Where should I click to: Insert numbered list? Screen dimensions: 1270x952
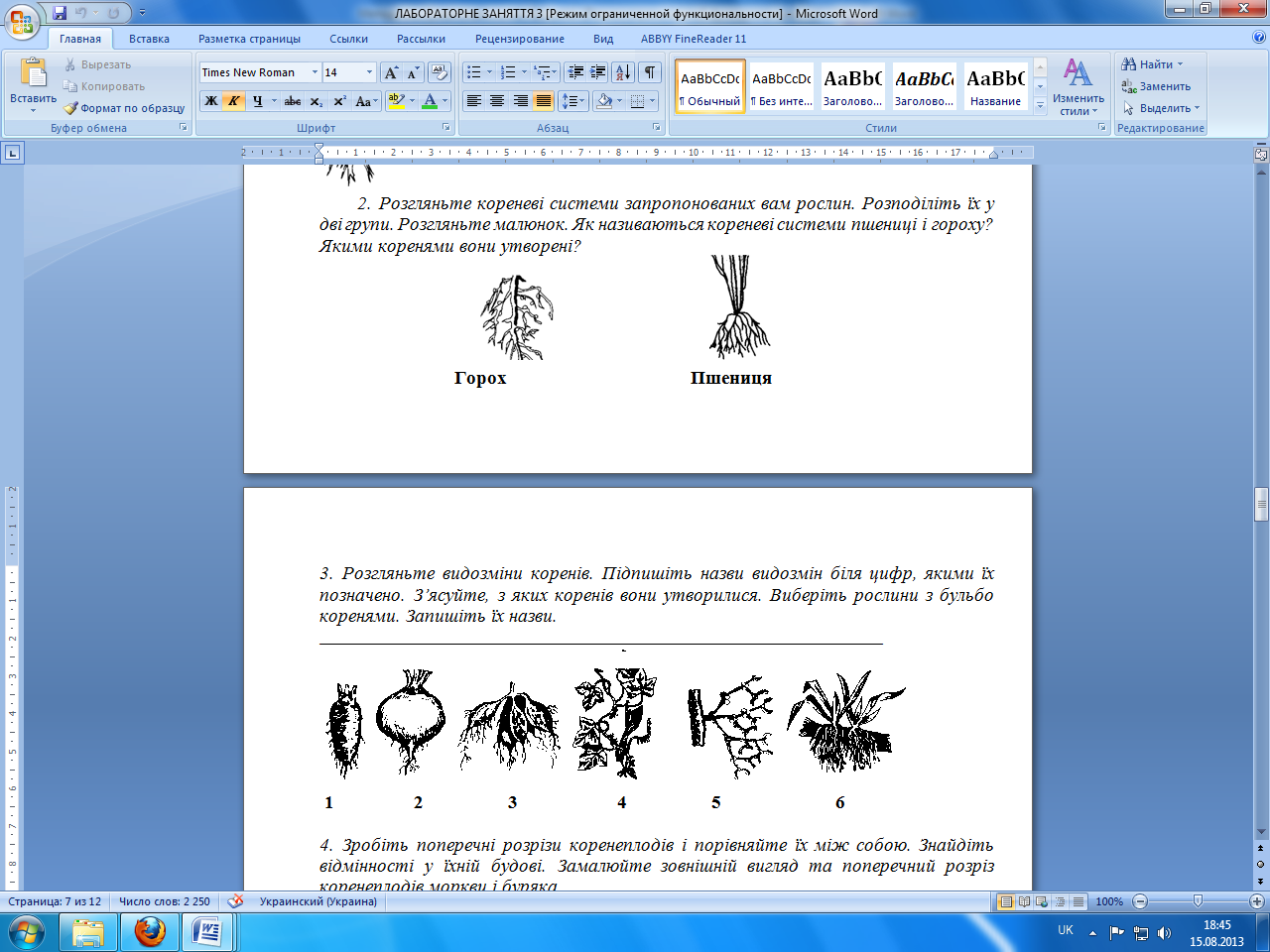[x=508, y=72]
